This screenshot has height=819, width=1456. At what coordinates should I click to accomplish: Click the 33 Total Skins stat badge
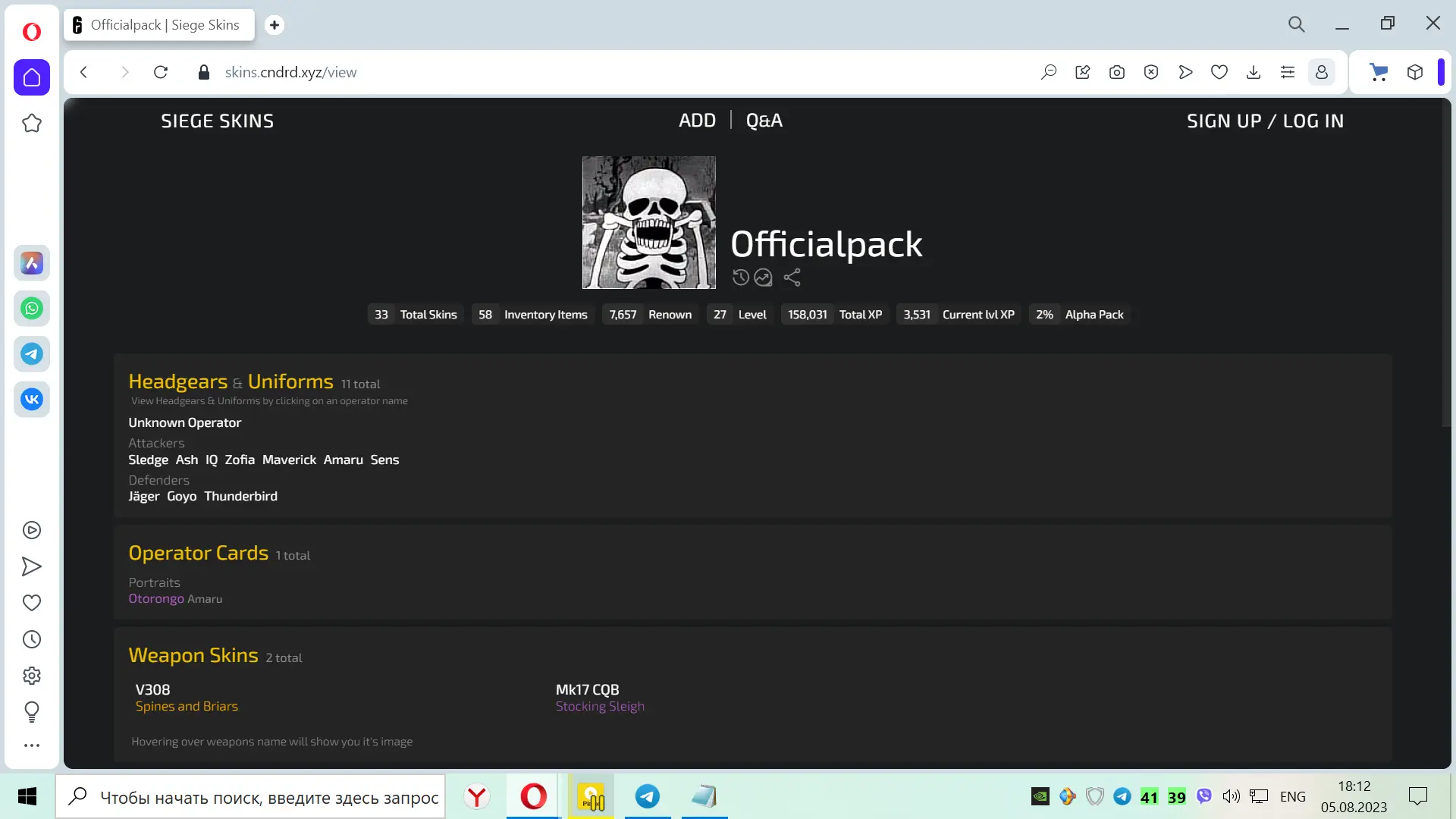(x=416, y=315)
